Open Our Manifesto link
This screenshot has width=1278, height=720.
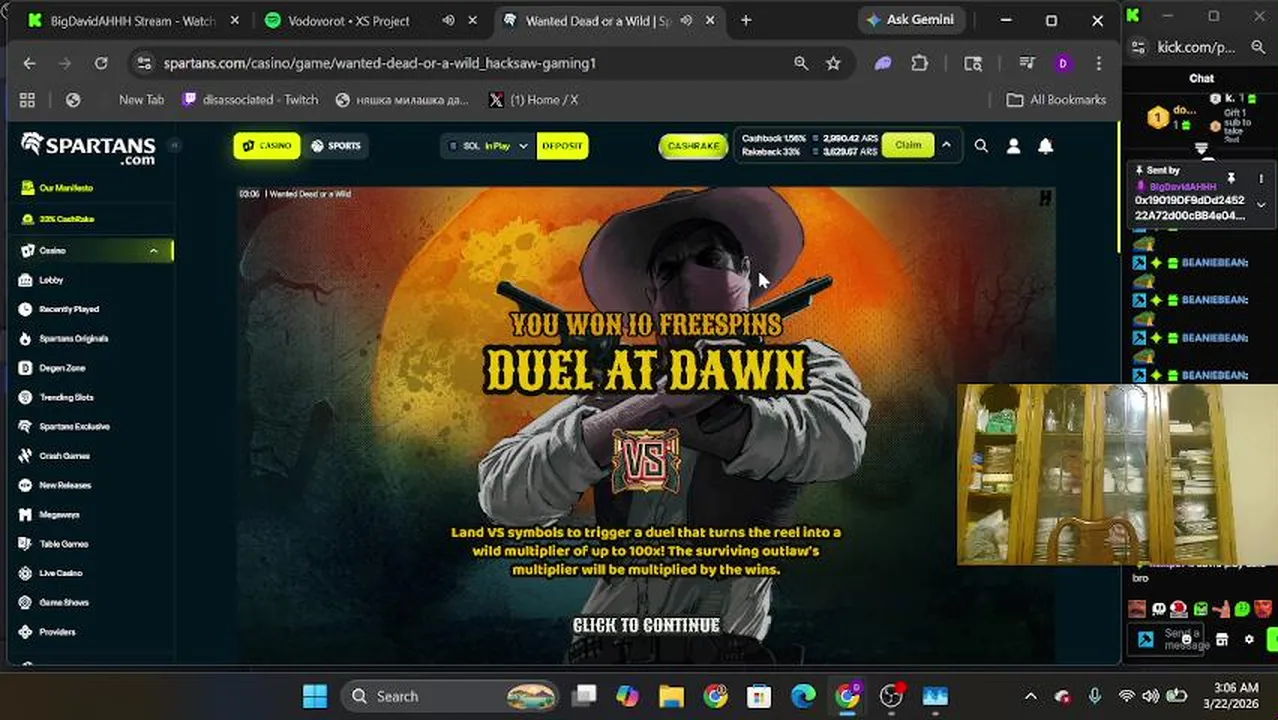(66, 188)
